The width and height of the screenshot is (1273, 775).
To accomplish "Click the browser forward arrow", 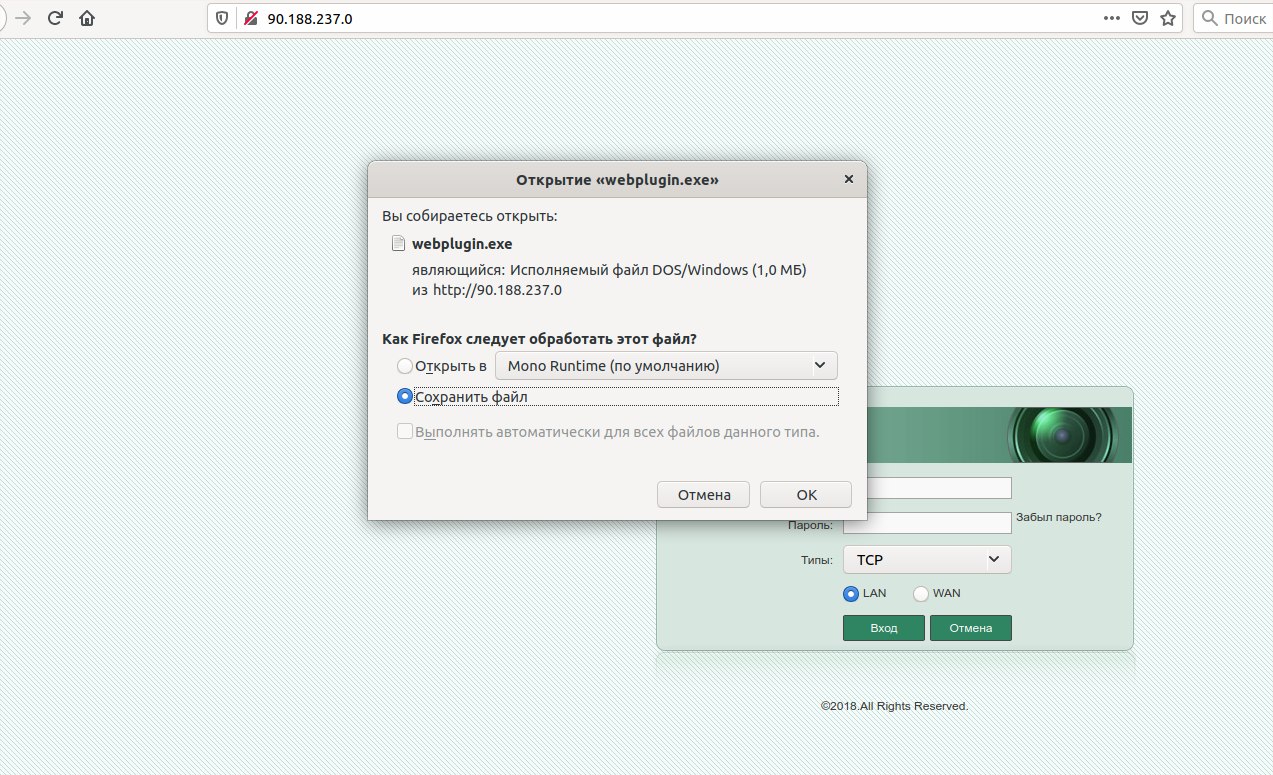I will coord(23,18).
